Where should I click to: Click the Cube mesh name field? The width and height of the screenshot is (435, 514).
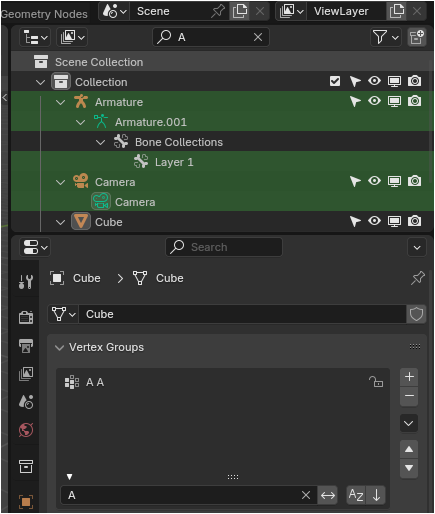(x=242, y=314)
